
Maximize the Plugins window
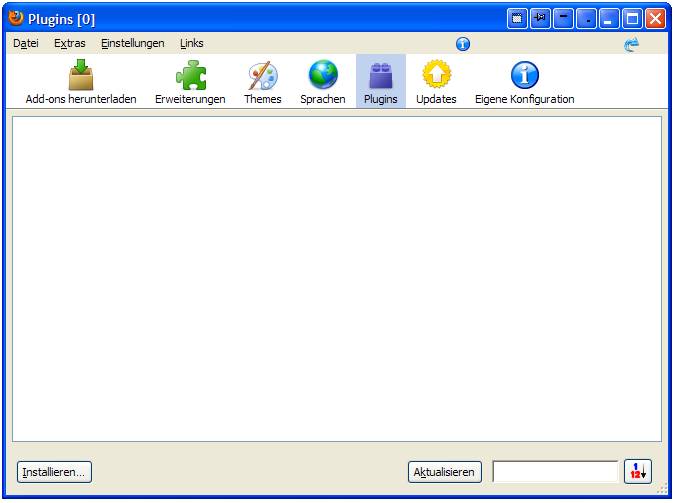pos(632,19)
